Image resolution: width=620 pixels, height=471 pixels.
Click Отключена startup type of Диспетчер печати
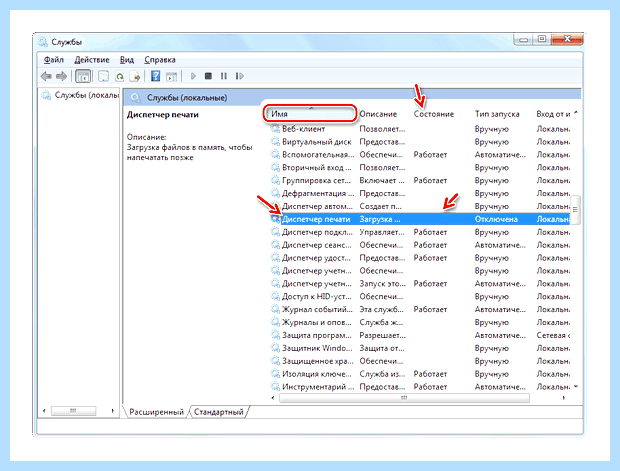tap(496, 219)
